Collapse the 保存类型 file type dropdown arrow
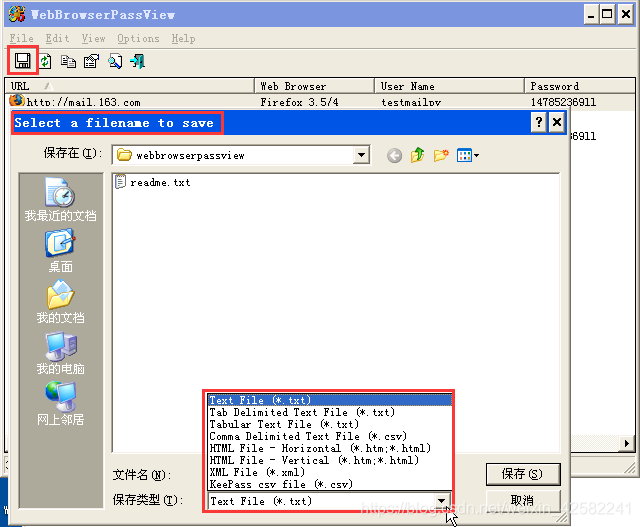 (441, 501)
